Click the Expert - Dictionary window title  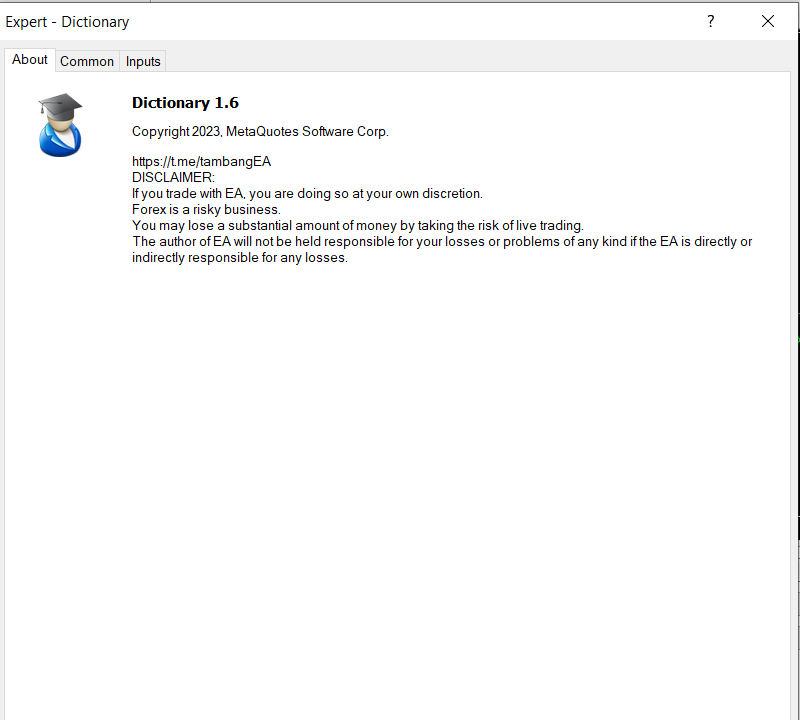67,22
